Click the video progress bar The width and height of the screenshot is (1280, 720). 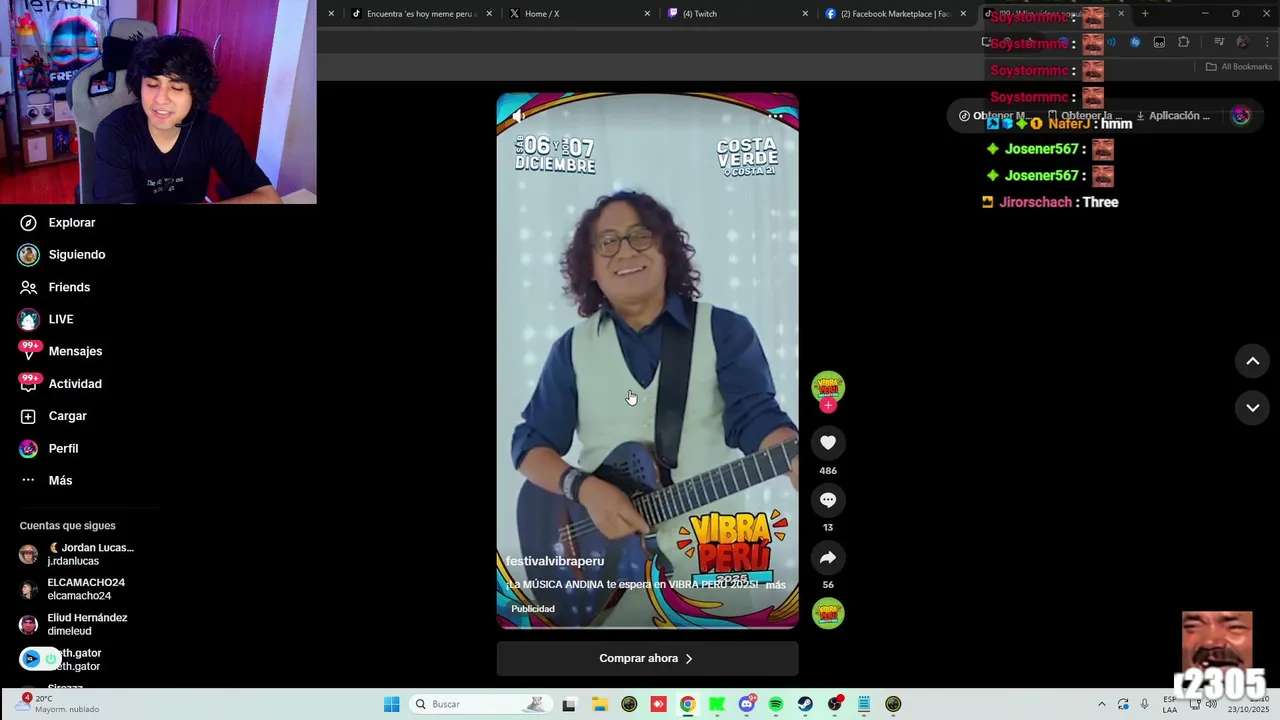(x=647, y=627)
